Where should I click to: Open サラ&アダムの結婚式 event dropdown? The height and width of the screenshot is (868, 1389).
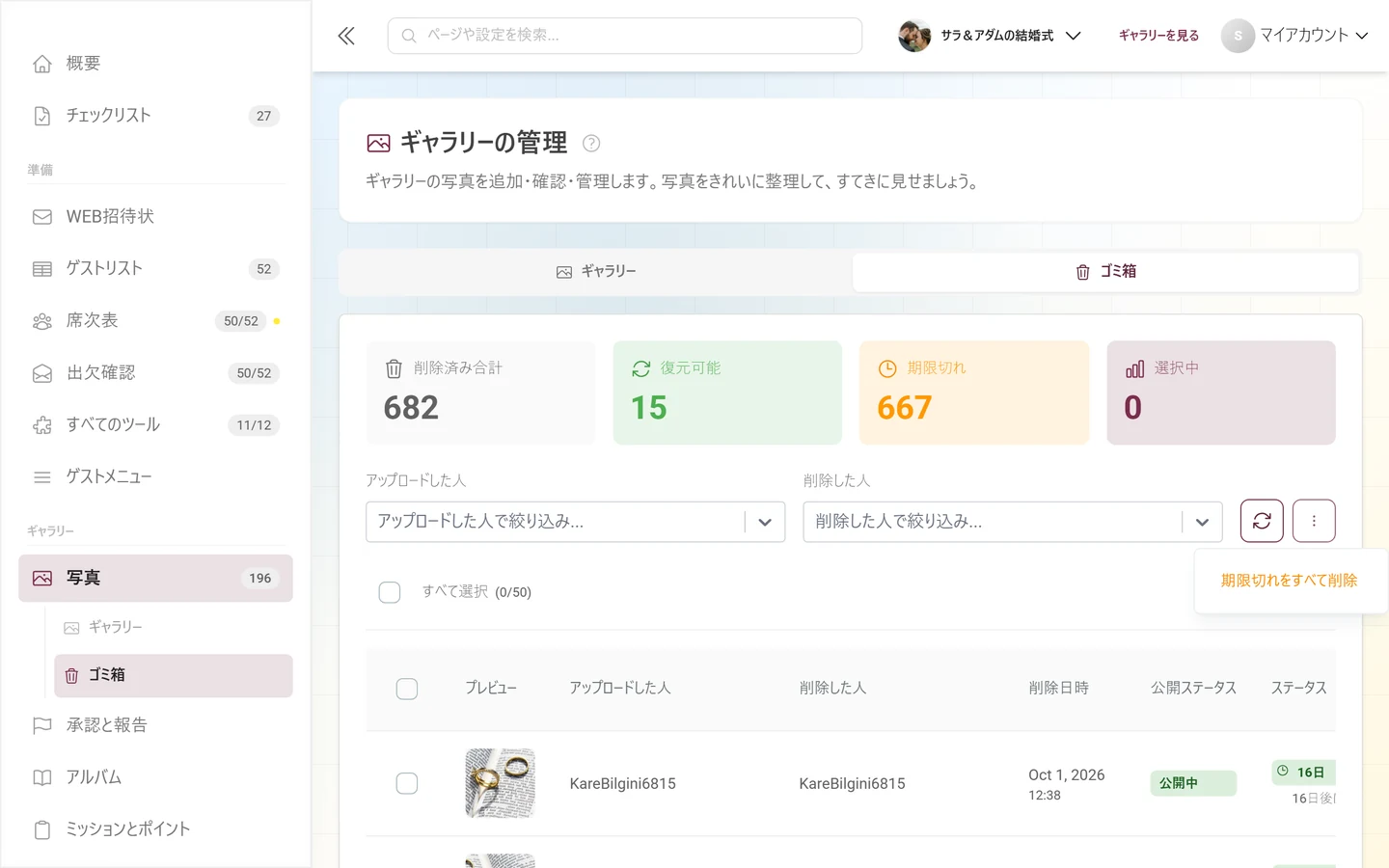(x=990, y=36)
